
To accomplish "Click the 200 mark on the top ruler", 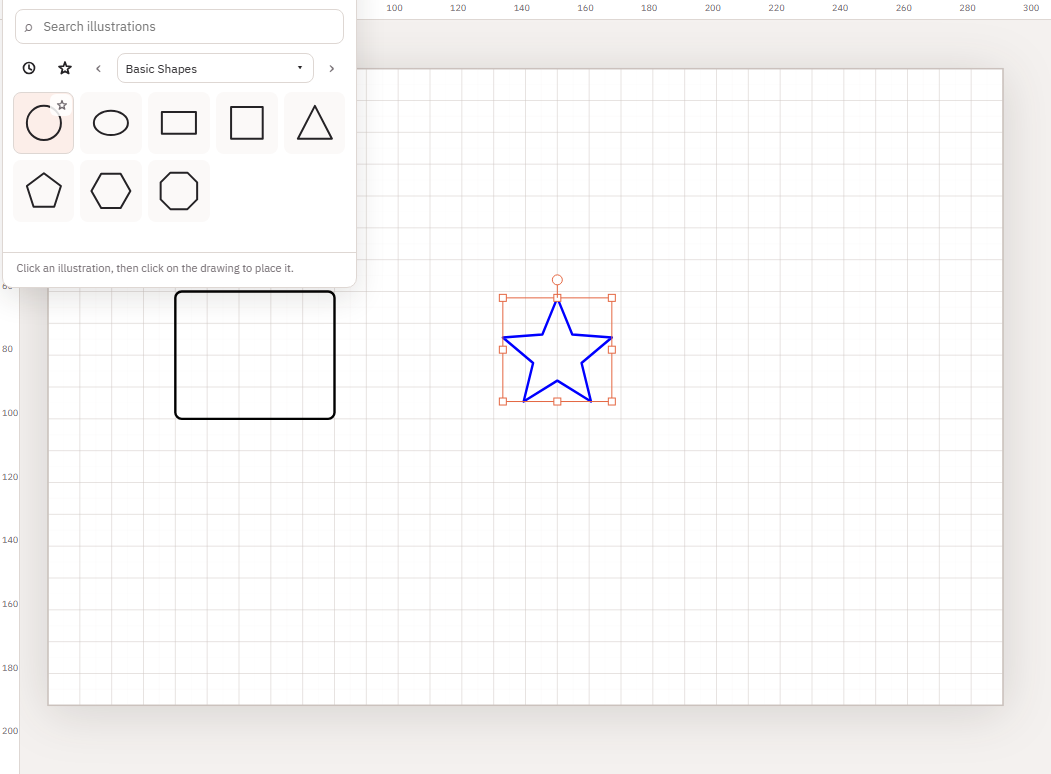I will point(713,8).
